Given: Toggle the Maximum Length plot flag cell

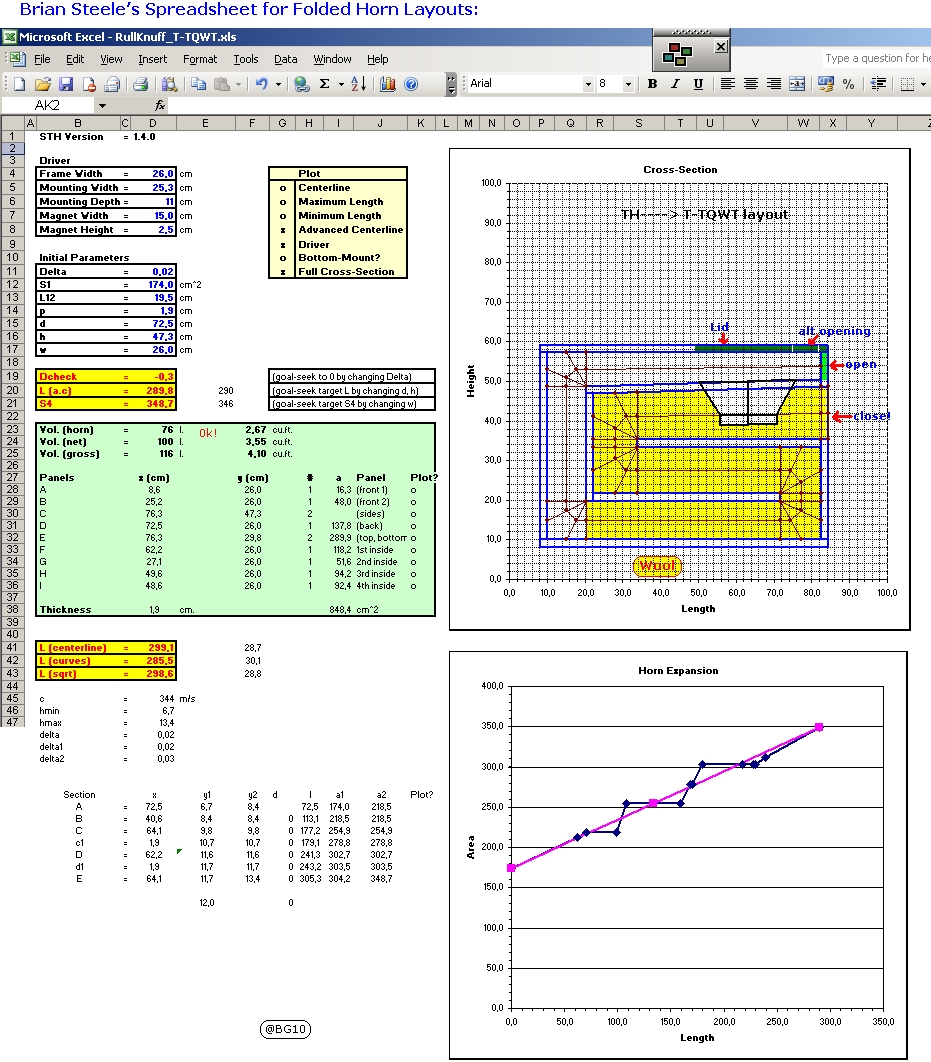Looking at the screenshot, I should 283,202.
